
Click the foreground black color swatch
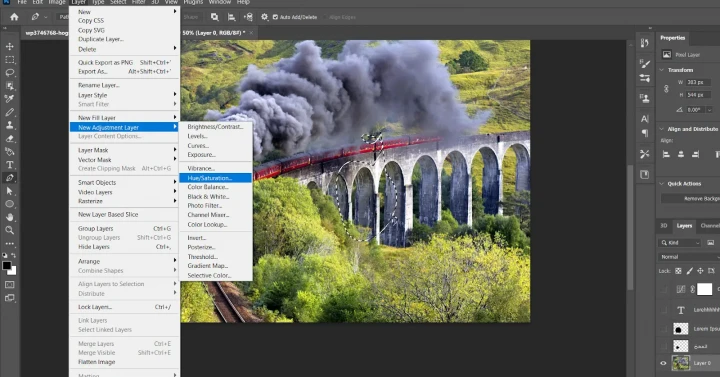[x=6, y=266]
